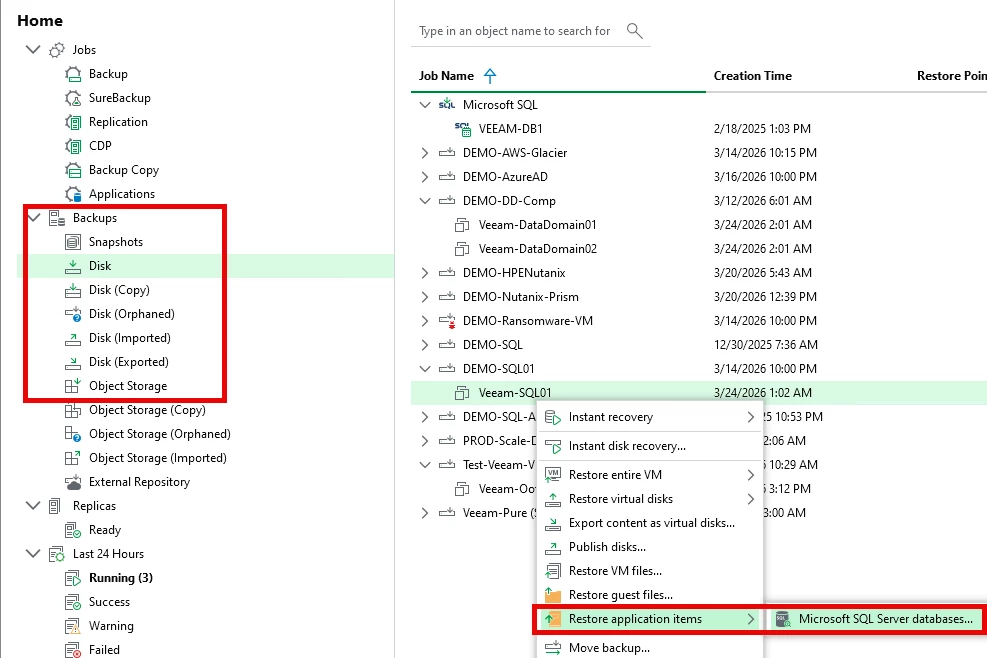Click the Object Storage icon
This screenshot has width=987, height=658.
(73, 386)
